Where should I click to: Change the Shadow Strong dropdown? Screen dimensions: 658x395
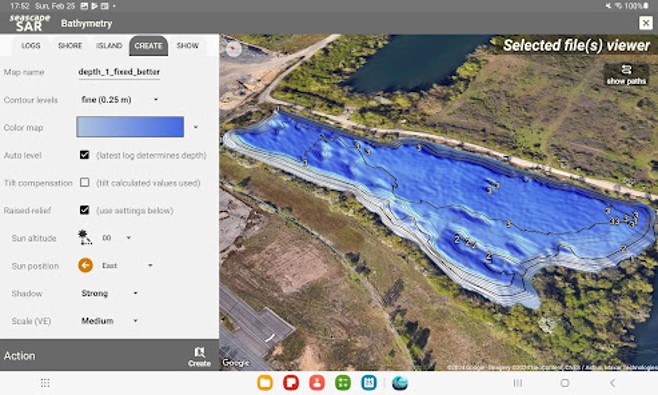[110, 293]
